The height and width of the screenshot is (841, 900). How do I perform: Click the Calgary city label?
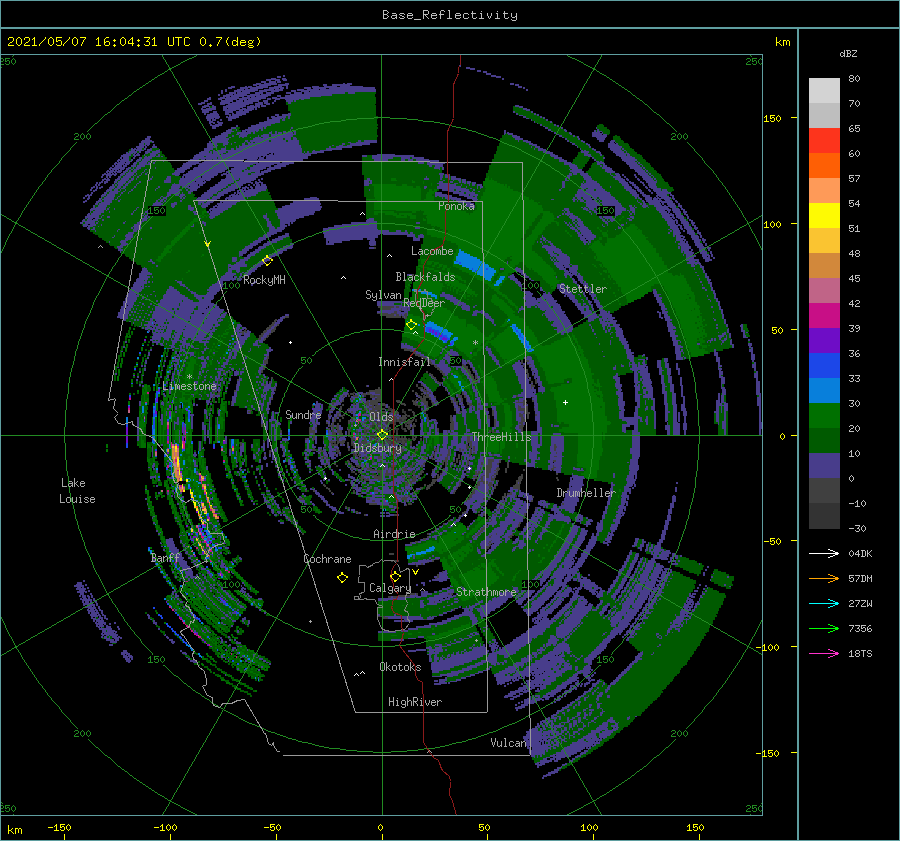click(390, 588)
